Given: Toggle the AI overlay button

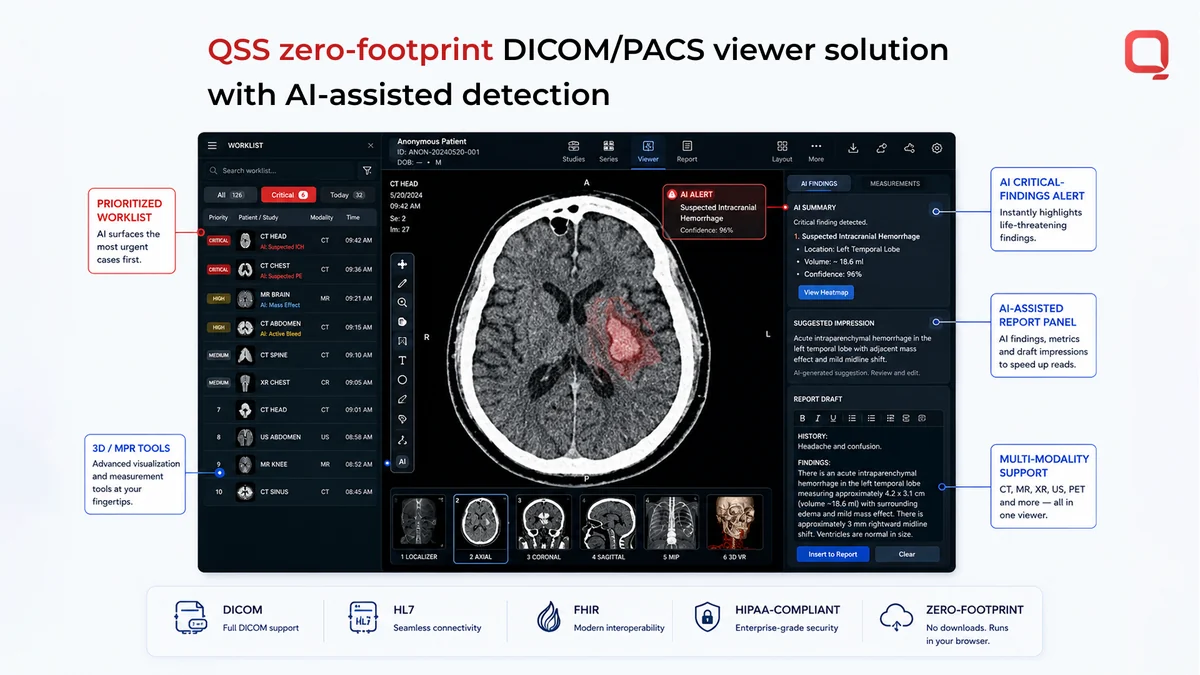Looking at the screenshot, I should 402,462.
